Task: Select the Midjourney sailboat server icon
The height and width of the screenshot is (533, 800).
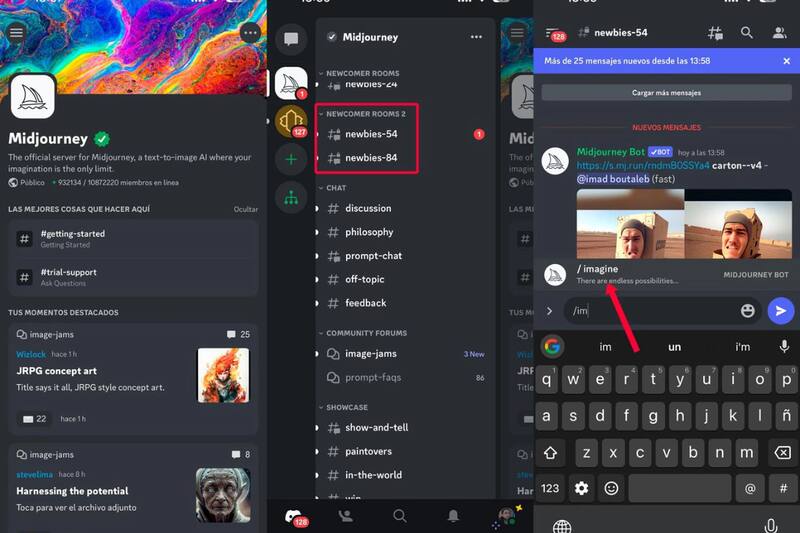Action: tap(291, 83)
